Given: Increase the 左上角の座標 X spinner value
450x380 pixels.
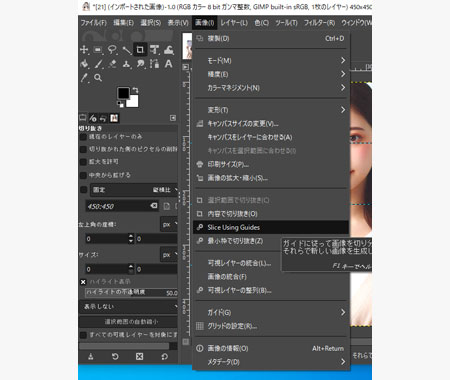Looking at the screenshot, I should tap(131, 236).
